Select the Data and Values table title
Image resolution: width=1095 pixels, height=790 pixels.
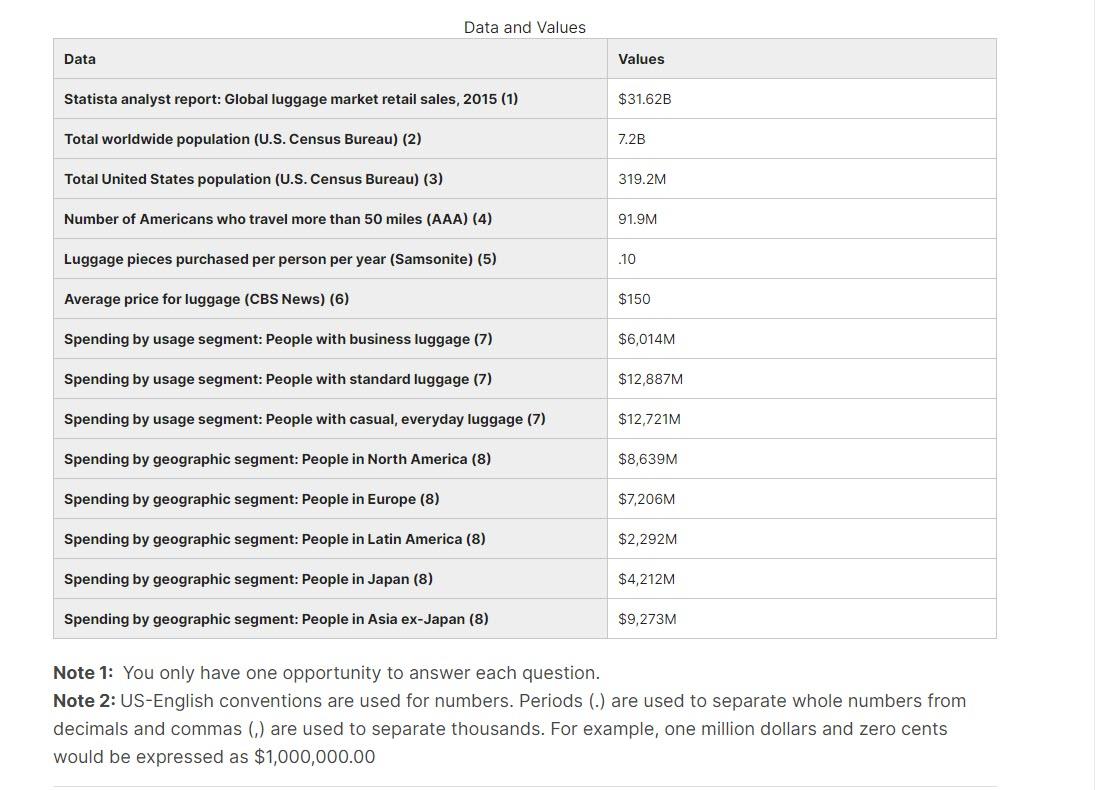[x=524, y=27]
